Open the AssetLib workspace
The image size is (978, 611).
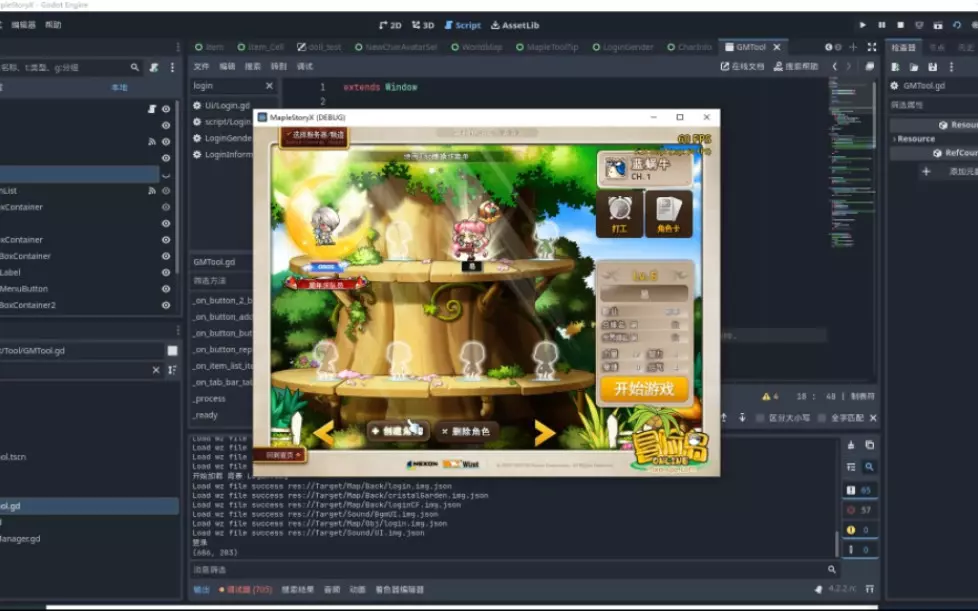point(515,25)
